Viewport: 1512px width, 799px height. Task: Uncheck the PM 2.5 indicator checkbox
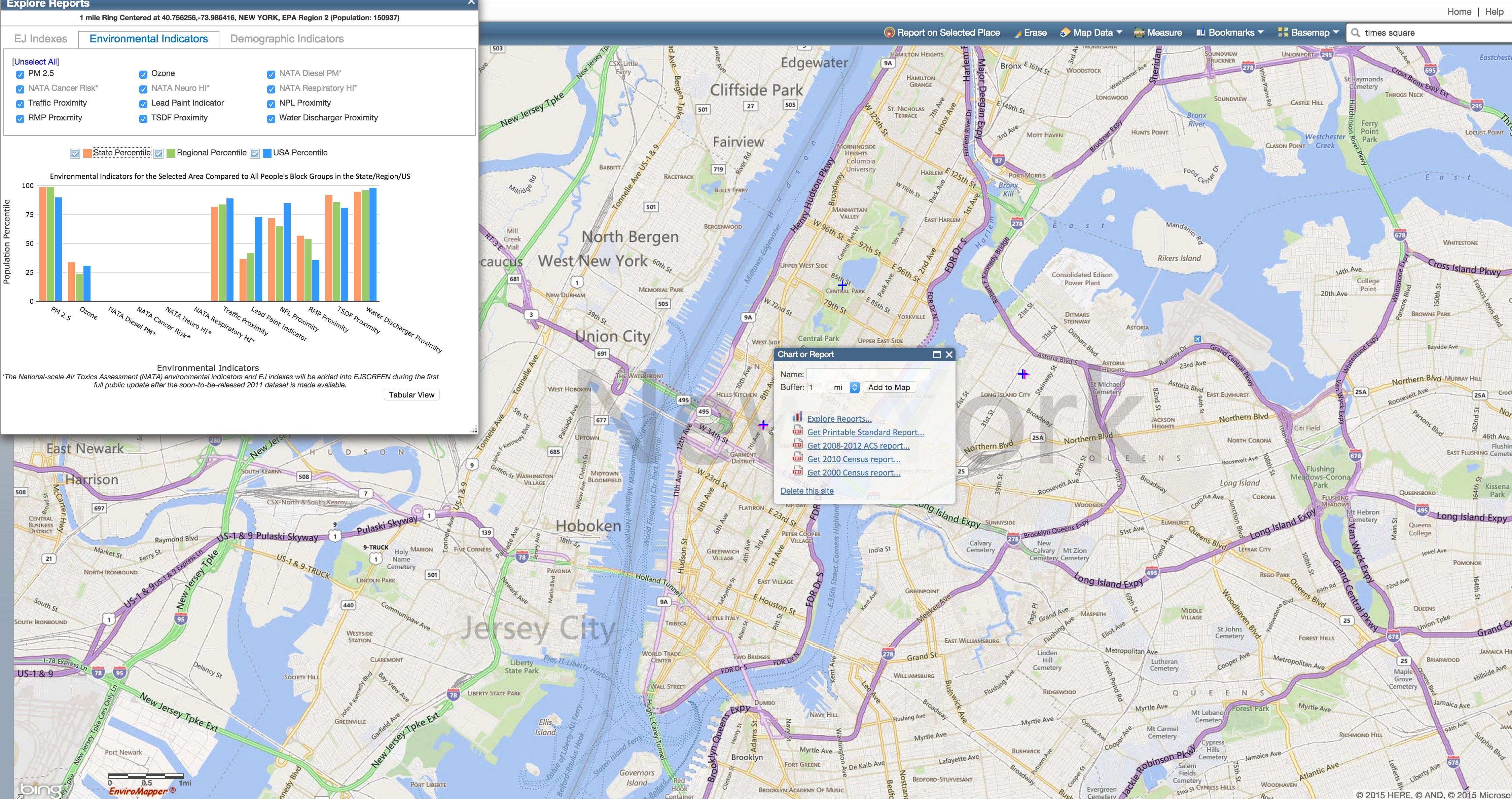(x=21, y=75)
